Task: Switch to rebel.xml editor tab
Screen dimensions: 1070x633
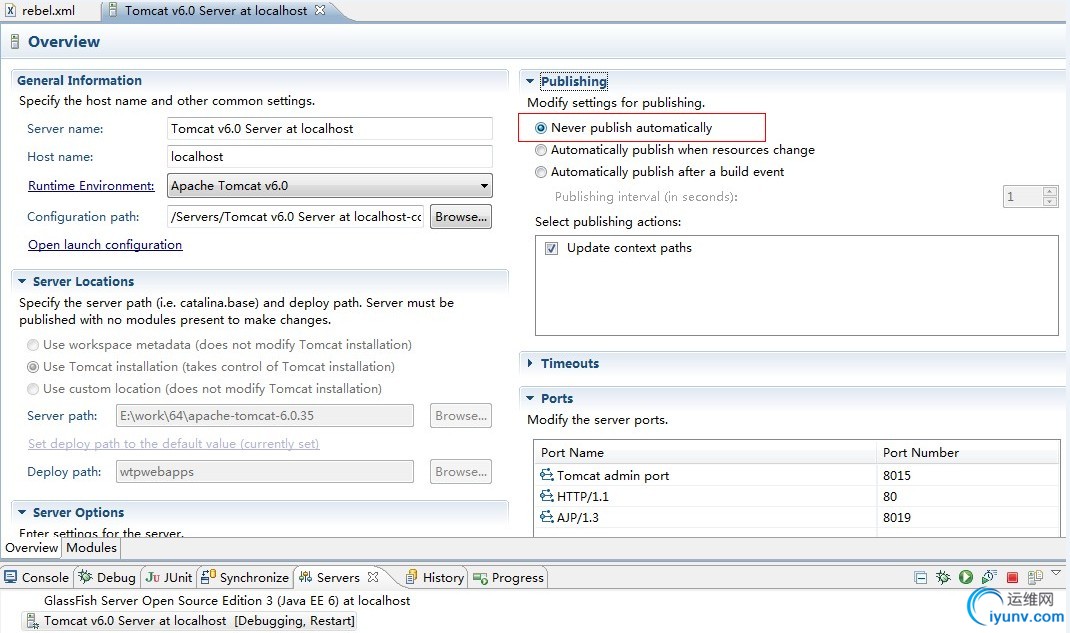Action: point(41,10)
